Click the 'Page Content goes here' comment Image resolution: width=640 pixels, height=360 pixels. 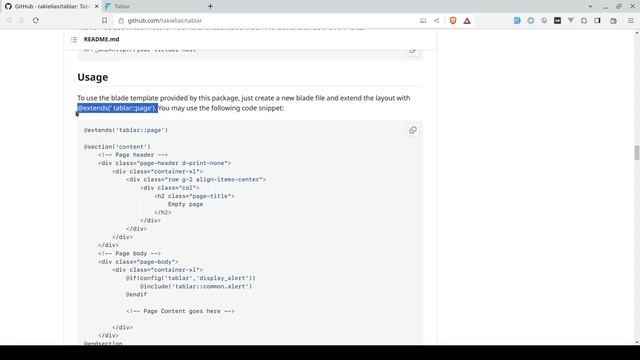click(180, 311)
